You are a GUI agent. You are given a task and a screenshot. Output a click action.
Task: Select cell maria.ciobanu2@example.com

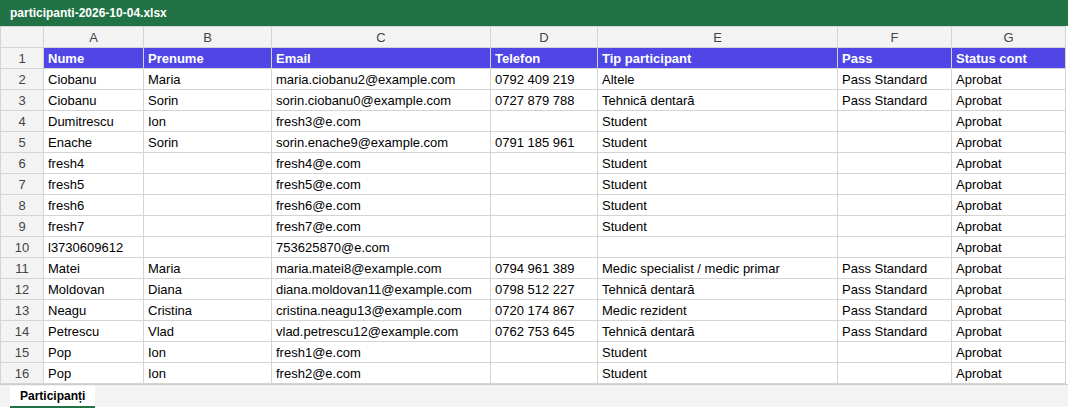pos(381,80)
